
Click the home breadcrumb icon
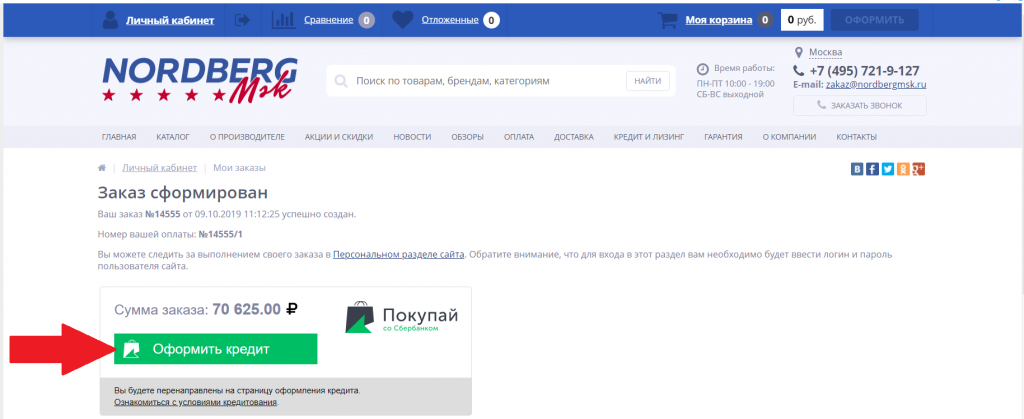tap(102, 168)
